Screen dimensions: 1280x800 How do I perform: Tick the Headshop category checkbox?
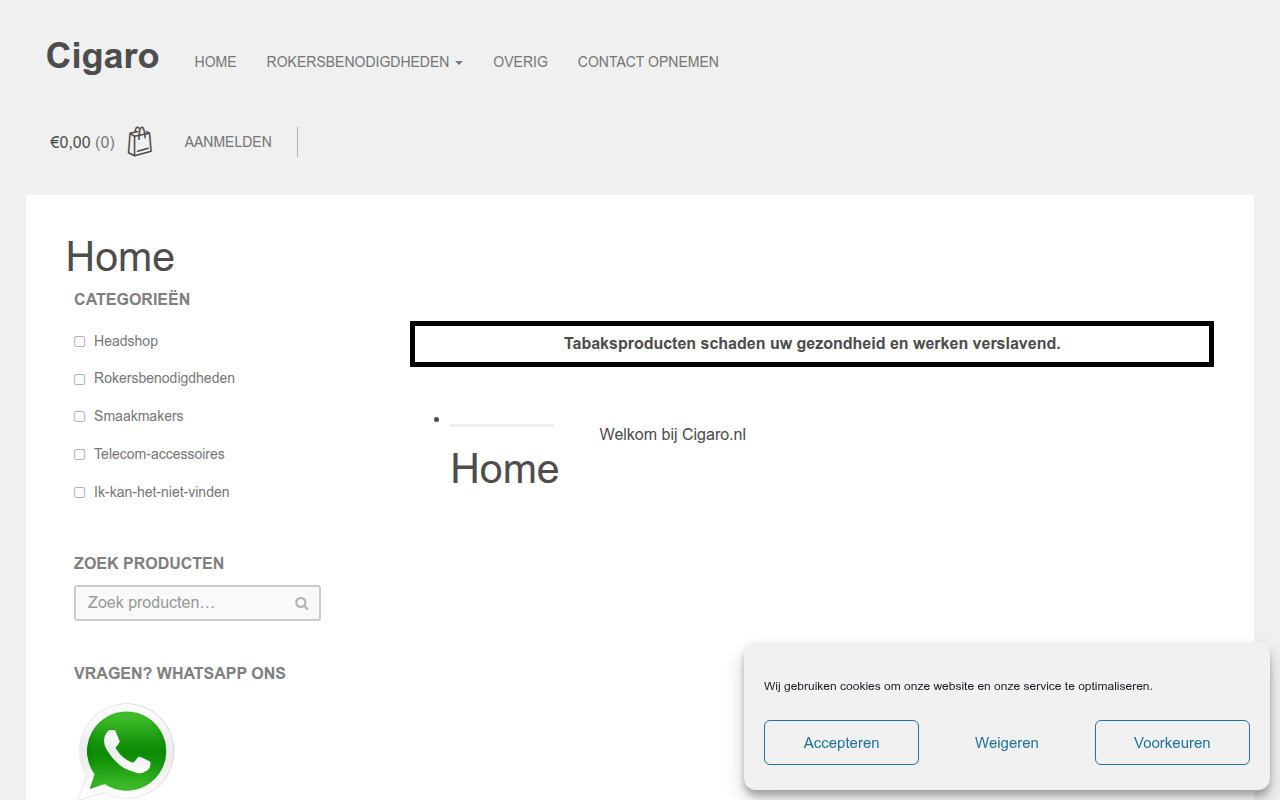click(80, 342)
